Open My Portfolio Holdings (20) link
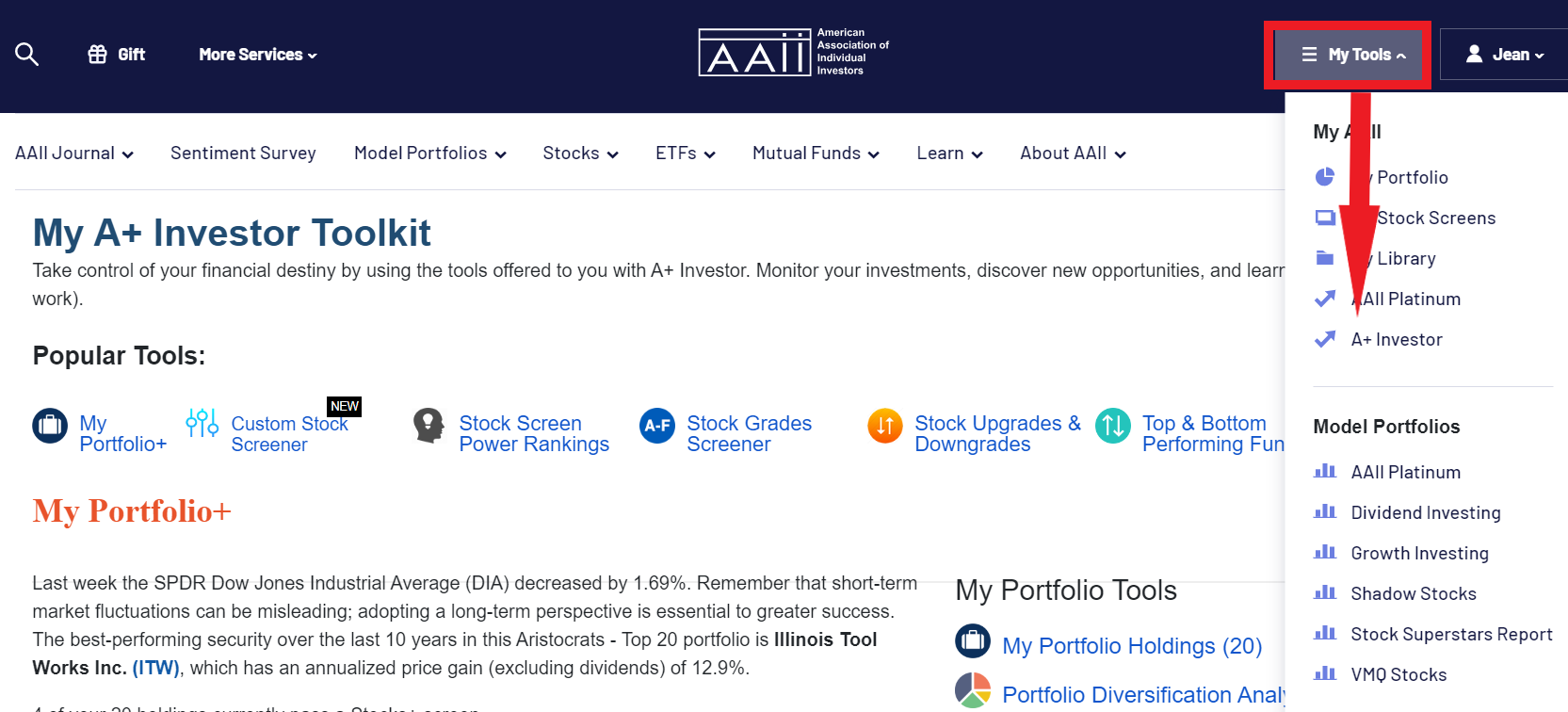 point(1132,646)
